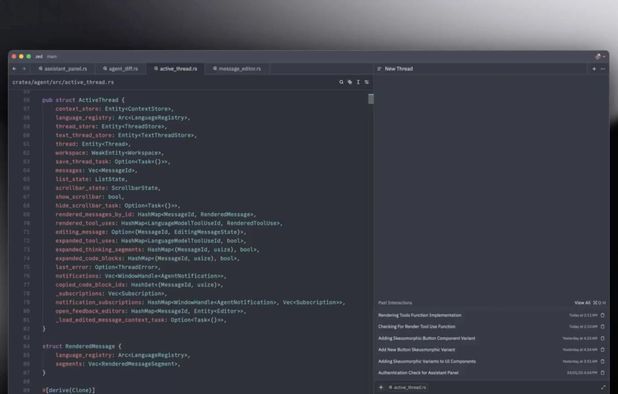The width and height of the screenshot is (618, 394).
Task: Click the 'language_registry: Arc<LanguageRegistry>,' line in ActiveThread
Action: (123, 117)
